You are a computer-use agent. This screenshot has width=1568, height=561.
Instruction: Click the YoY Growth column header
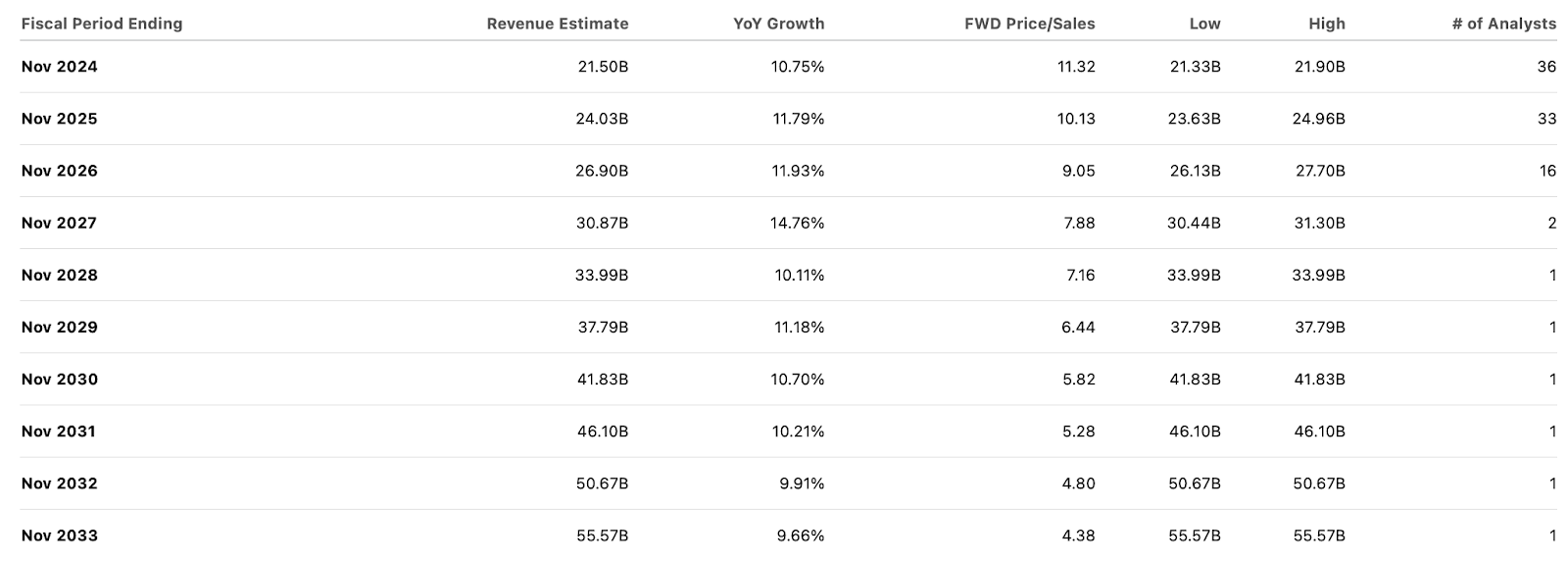point(778,24)
